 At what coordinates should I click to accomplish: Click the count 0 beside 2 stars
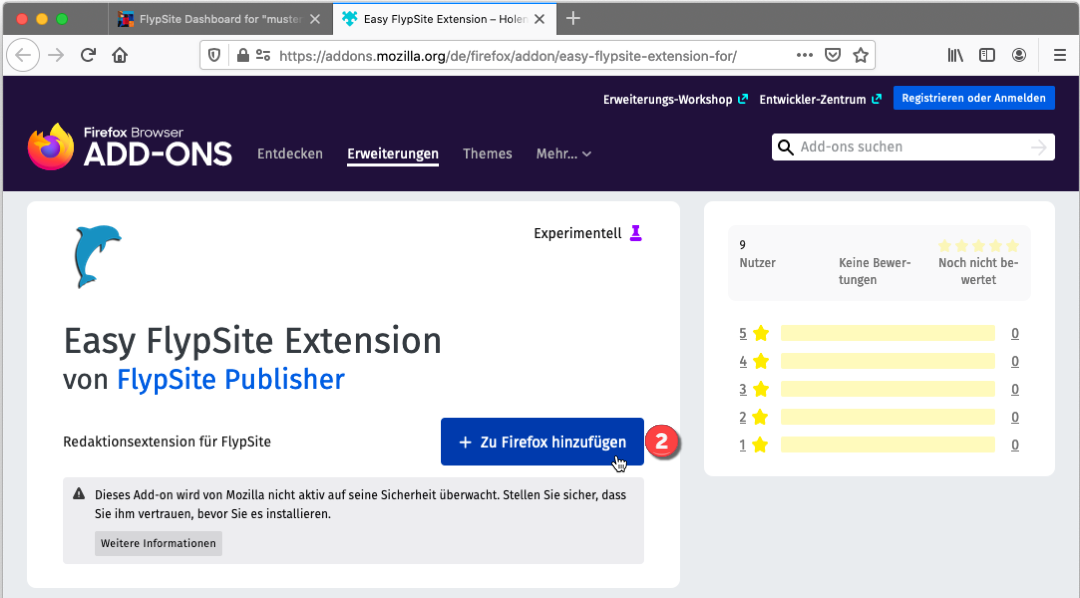coord(1015,417)
